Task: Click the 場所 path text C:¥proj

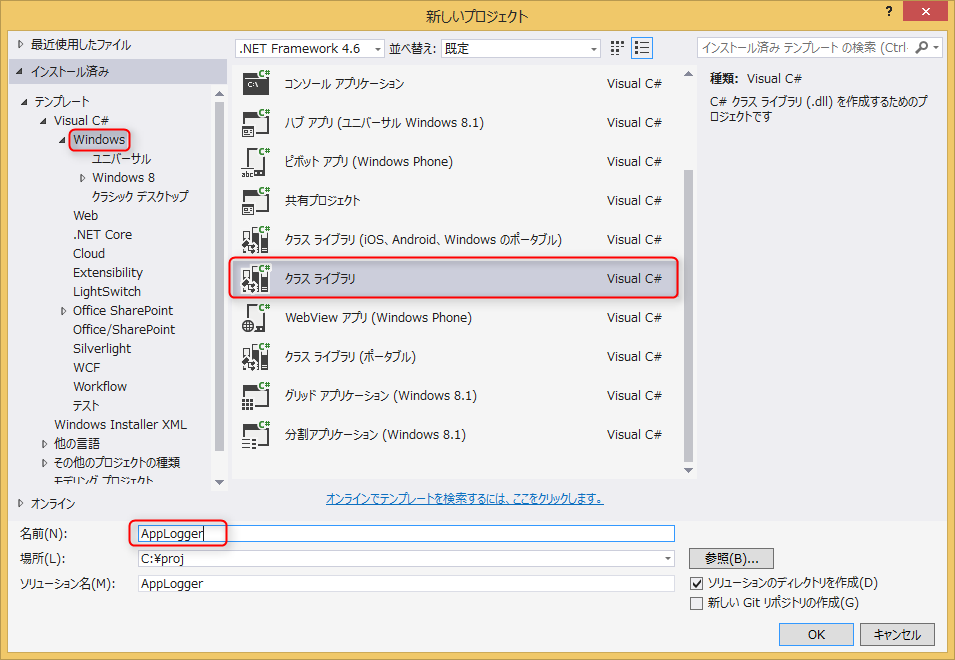Action: pos(163,558)
